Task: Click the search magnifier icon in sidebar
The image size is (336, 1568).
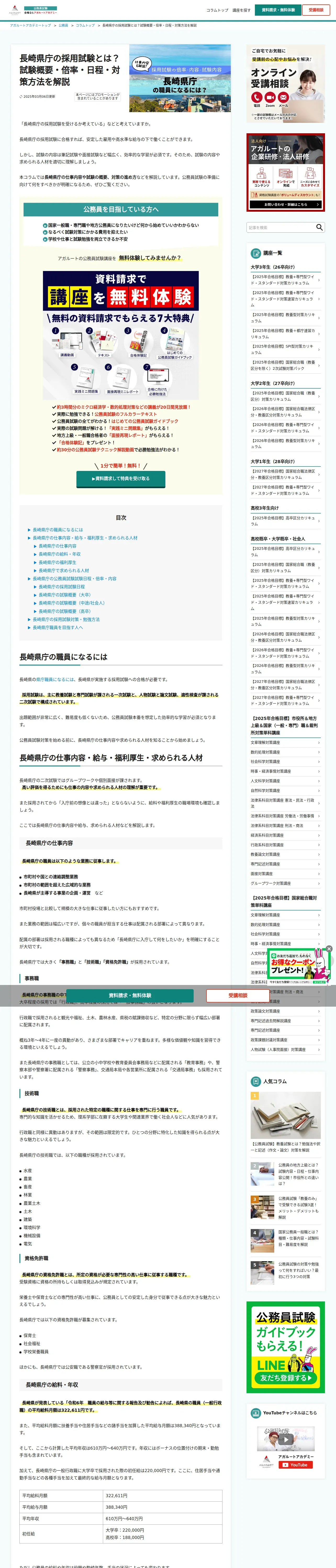Action: pyautogui.click(x=319, y=227)
